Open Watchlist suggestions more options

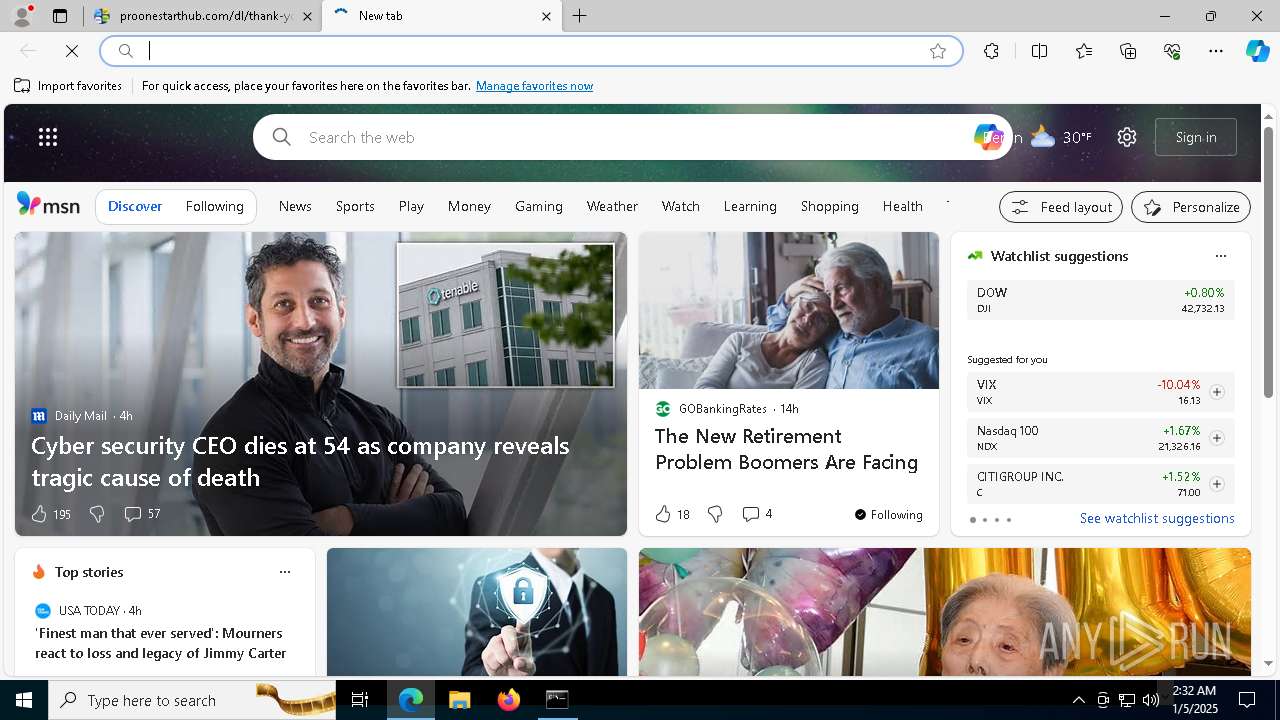pos(1220,256)
